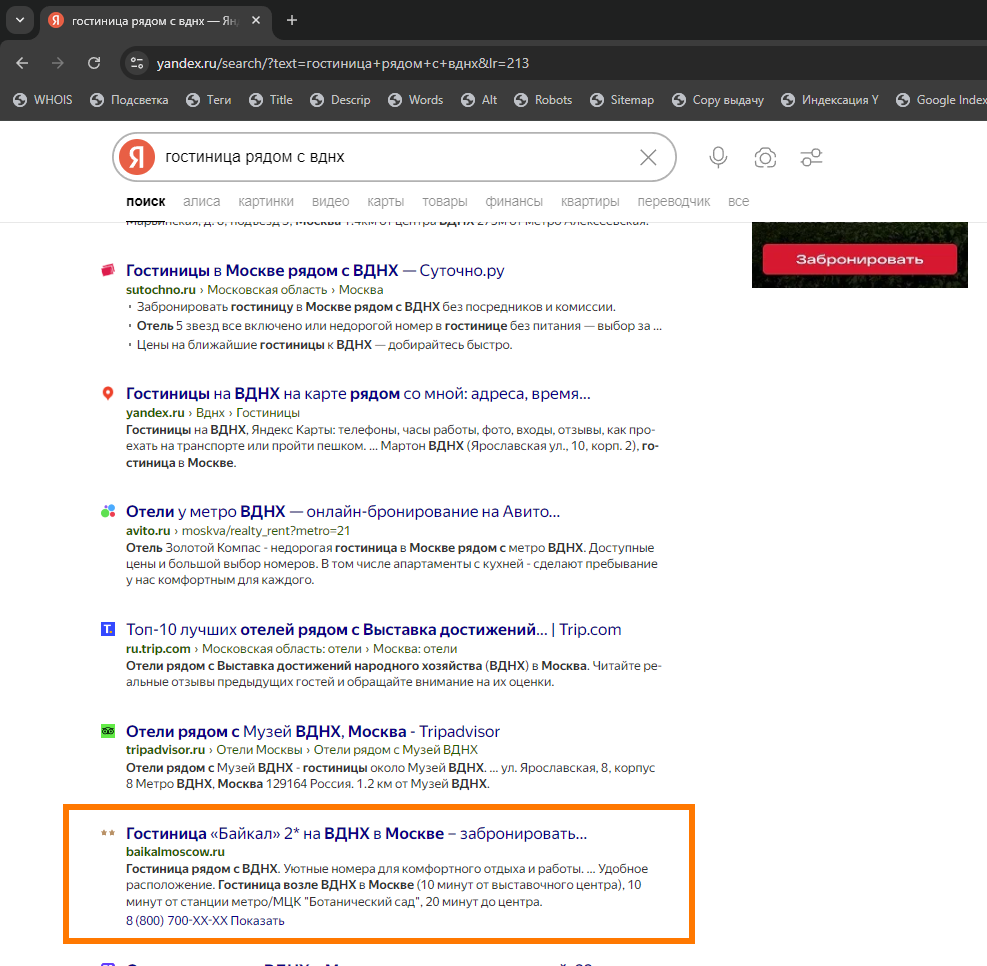This screenshot has width=987, height=966.
Task: Go back to previous page
Action: pos(22,63)
